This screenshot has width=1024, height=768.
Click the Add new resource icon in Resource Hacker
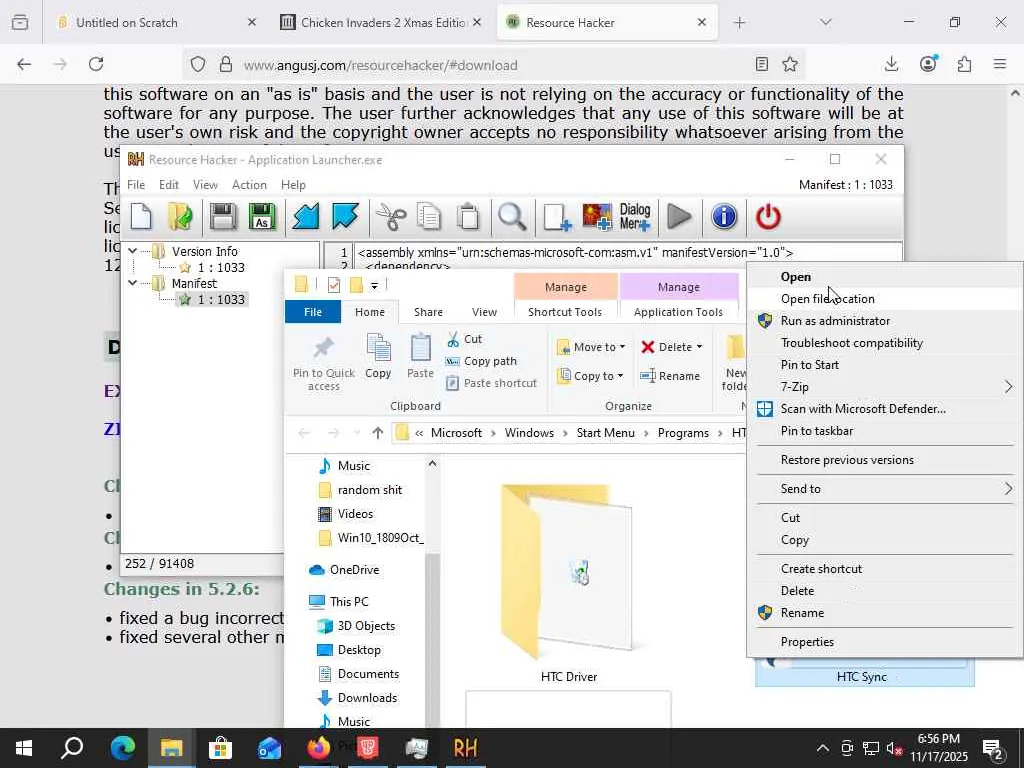pos(557,217)
